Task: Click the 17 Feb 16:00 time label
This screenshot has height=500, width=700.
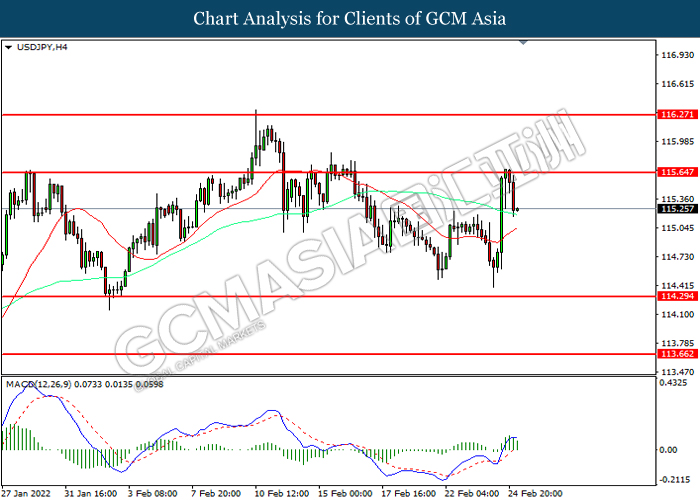Action: [x=408, y=493]
